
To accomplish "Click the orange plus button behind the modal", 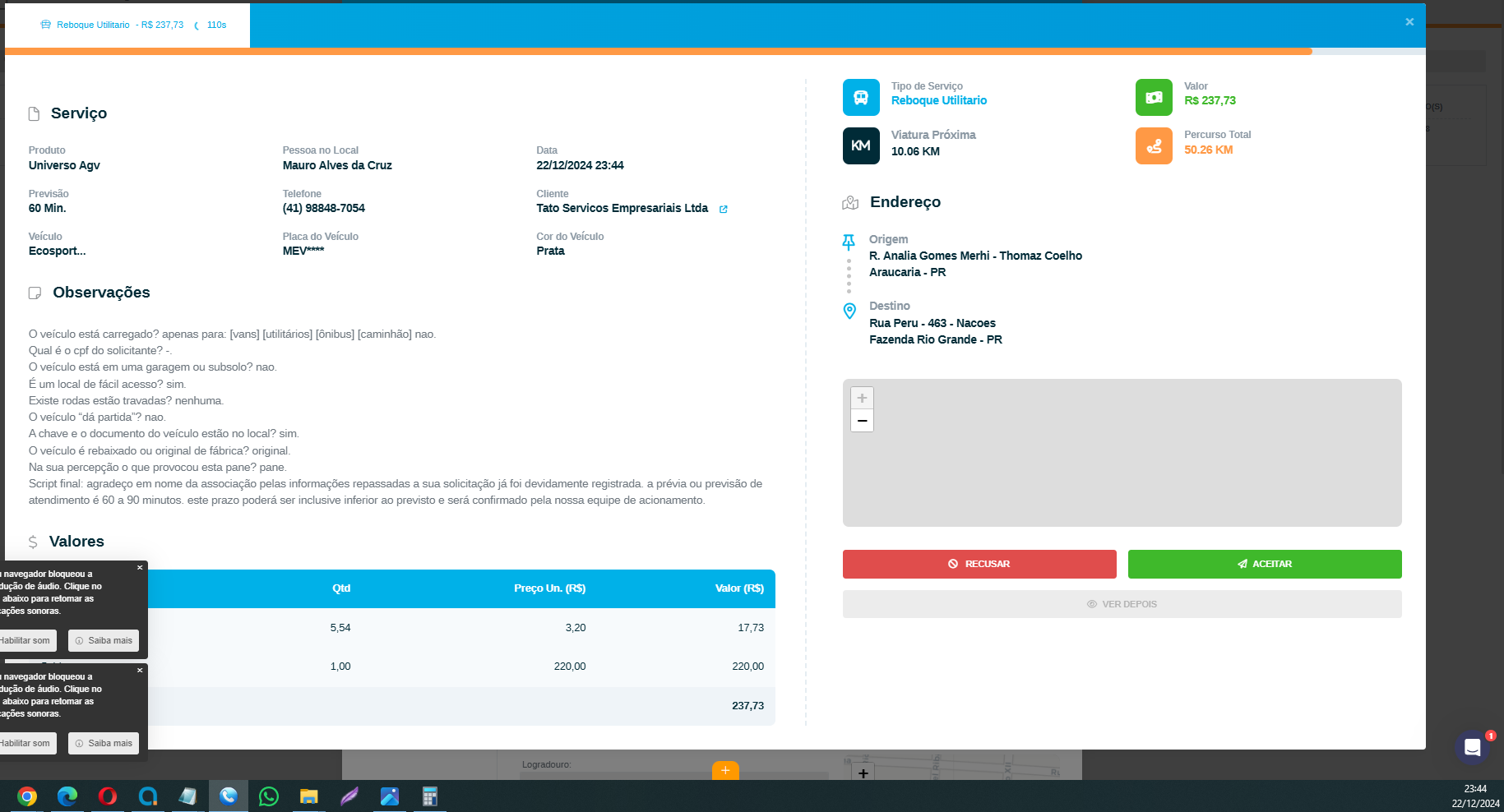I will click(x=725, y=770).
